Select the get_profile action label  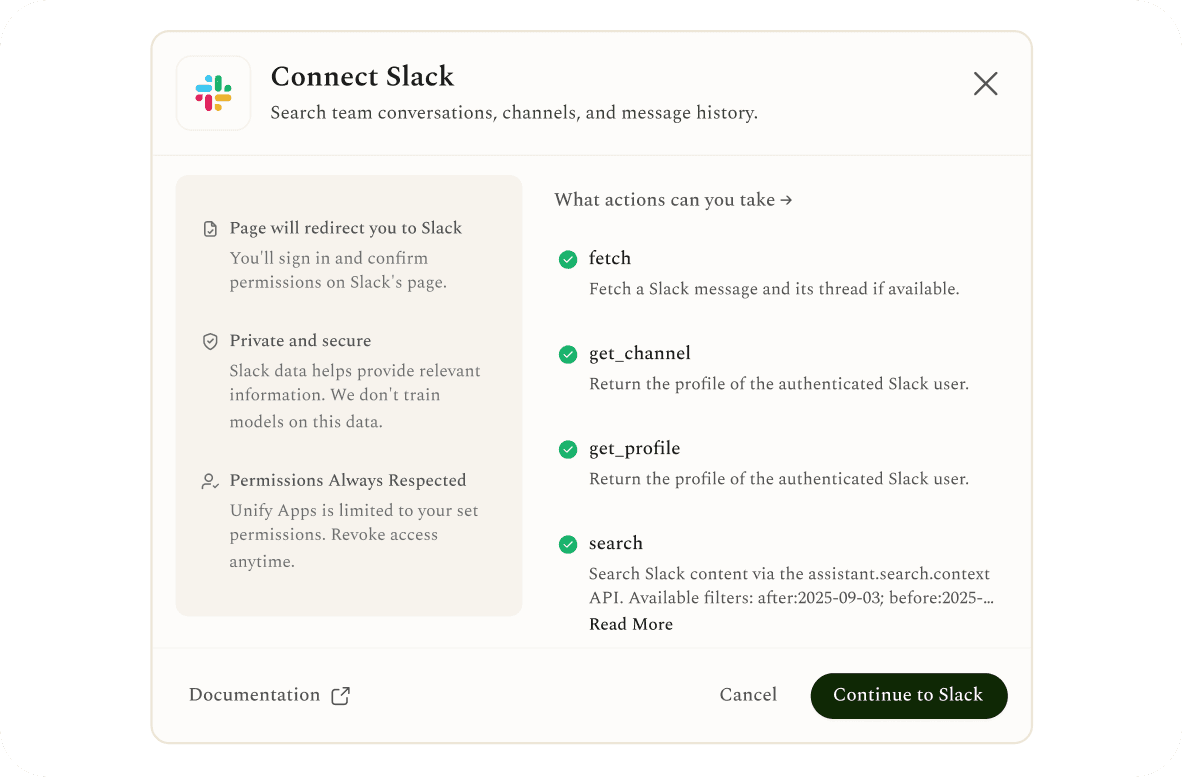tap(635, 448)
